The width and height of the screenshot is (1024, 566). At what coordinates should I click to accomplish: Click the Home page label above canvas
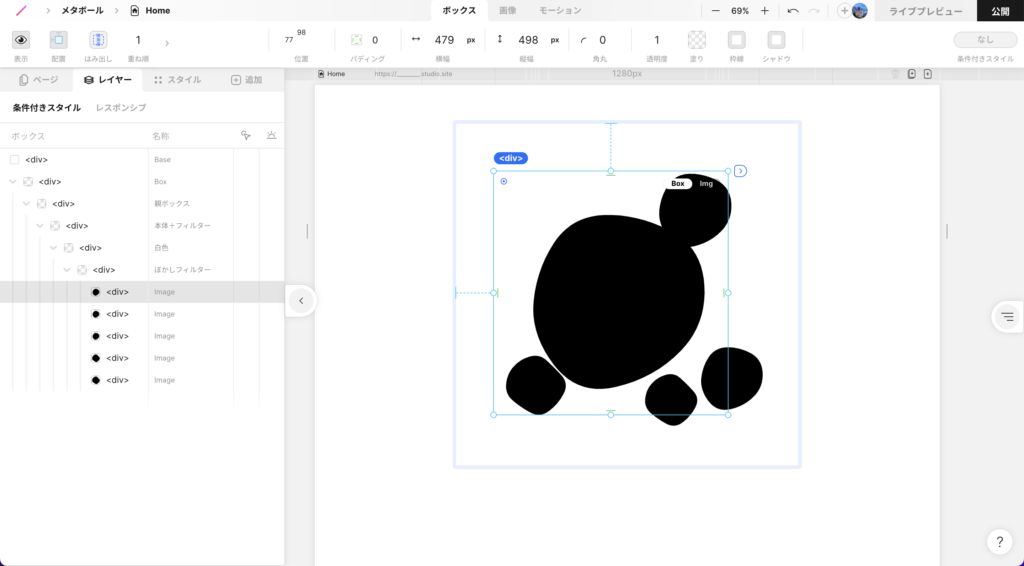[331, 74]
